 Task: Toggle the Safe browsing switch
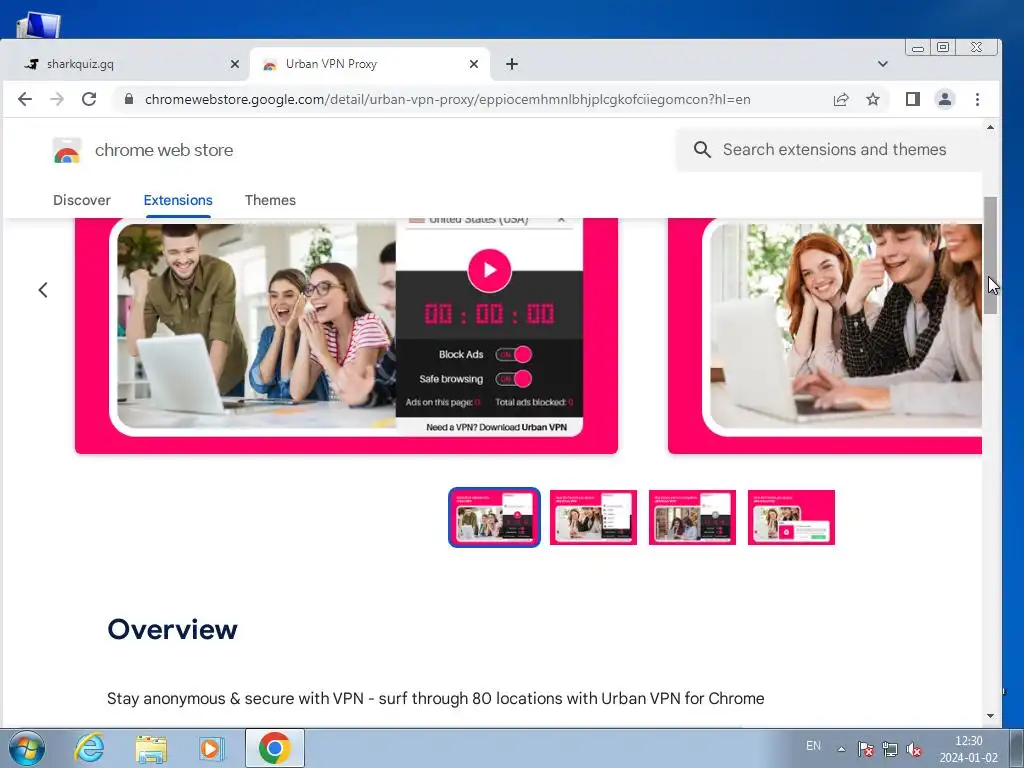513,379
